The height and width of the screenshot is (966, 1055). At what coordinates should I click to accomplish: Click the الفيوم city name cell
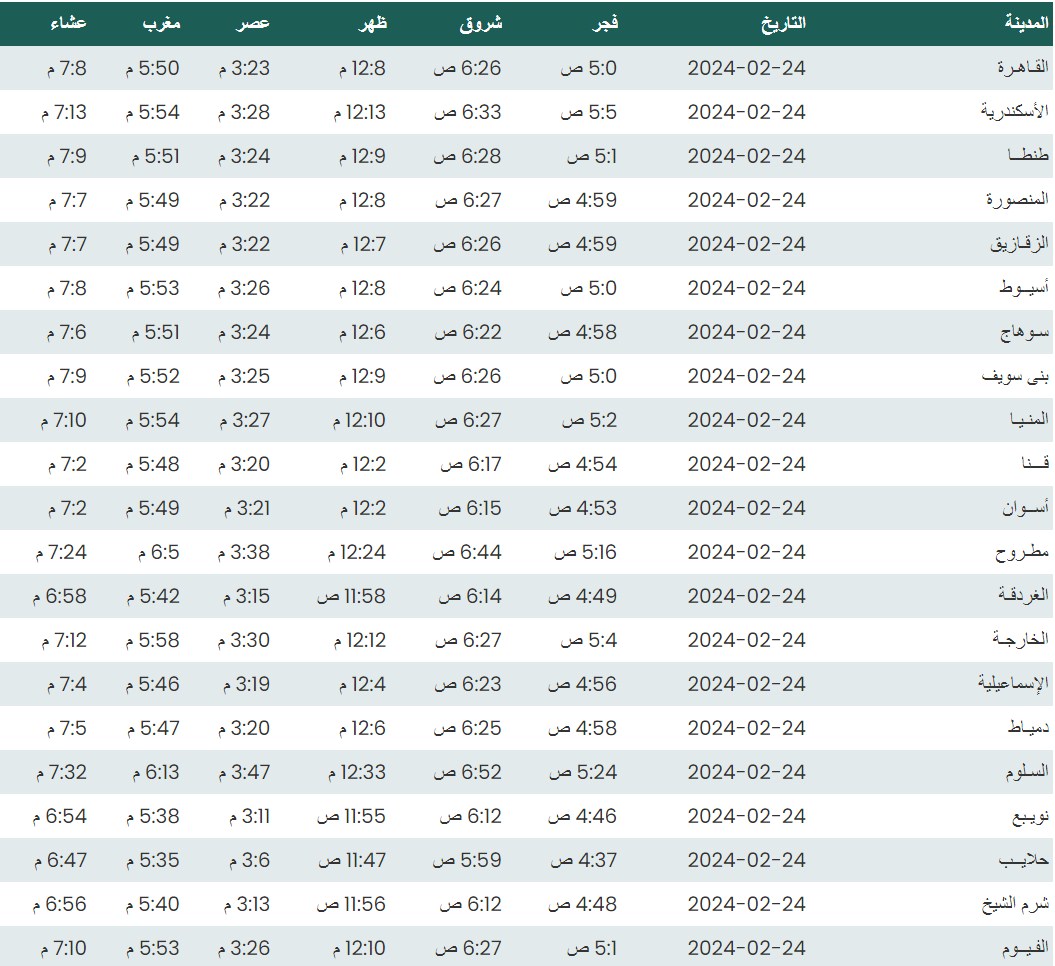[1024, 948]
